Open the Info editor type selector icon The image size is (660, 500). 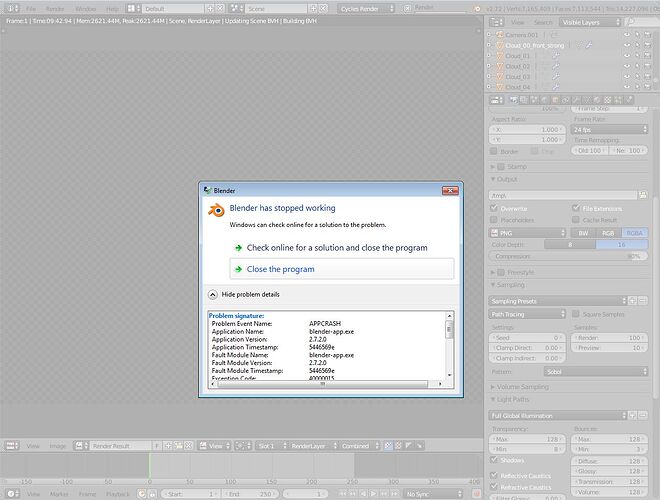tap(13, 8)
